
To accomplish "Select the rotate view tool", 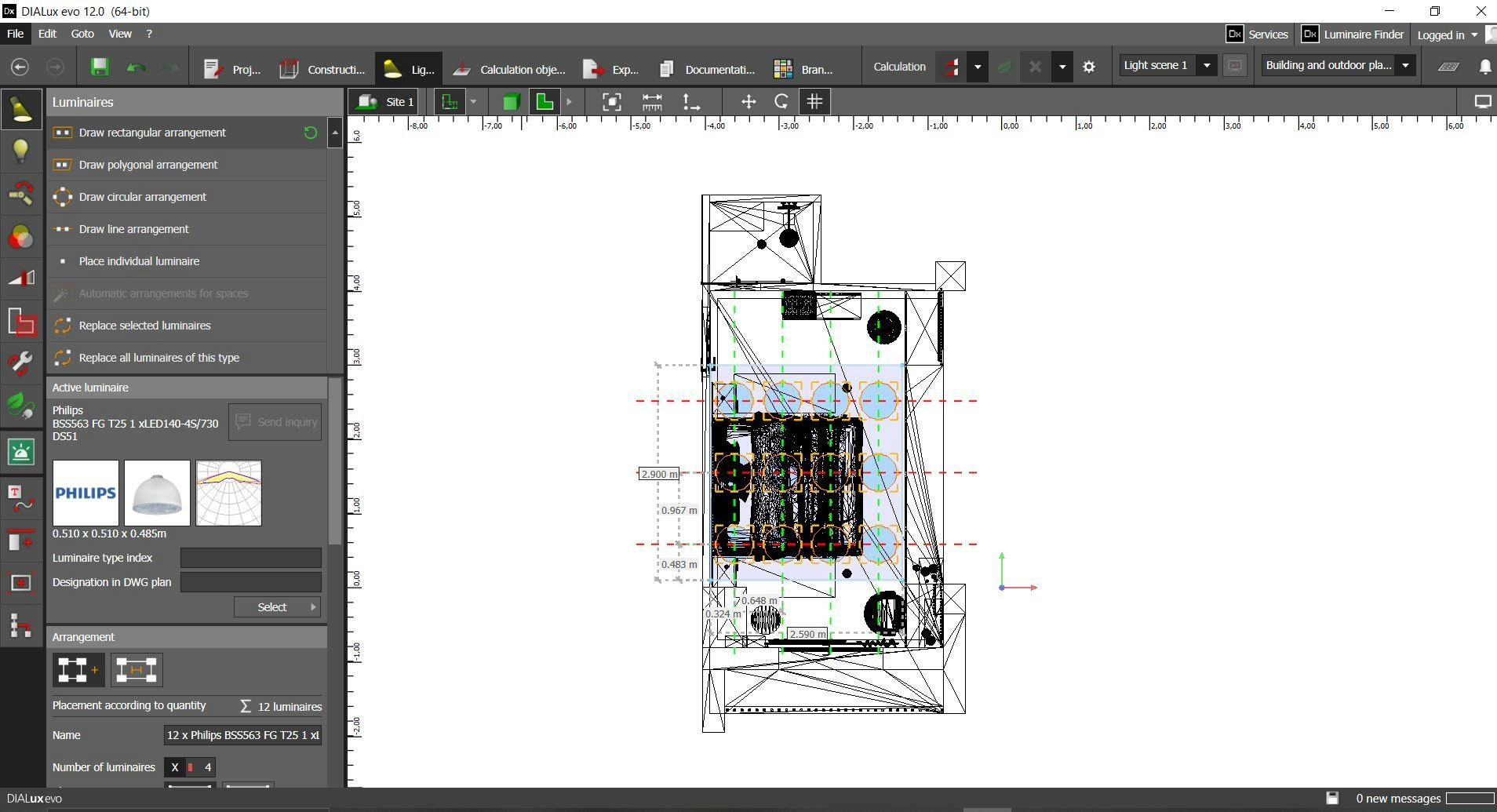I will point(781,102).
